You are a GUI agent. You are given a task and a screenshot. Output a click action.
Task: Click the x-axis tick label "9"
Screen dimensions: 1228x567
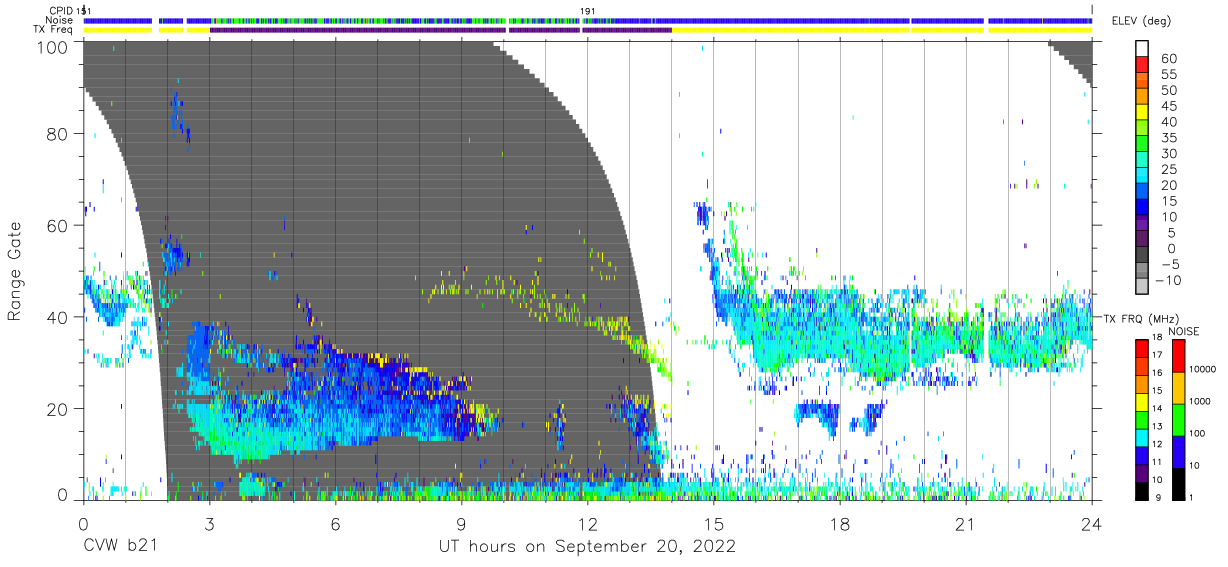click(461, 524)
